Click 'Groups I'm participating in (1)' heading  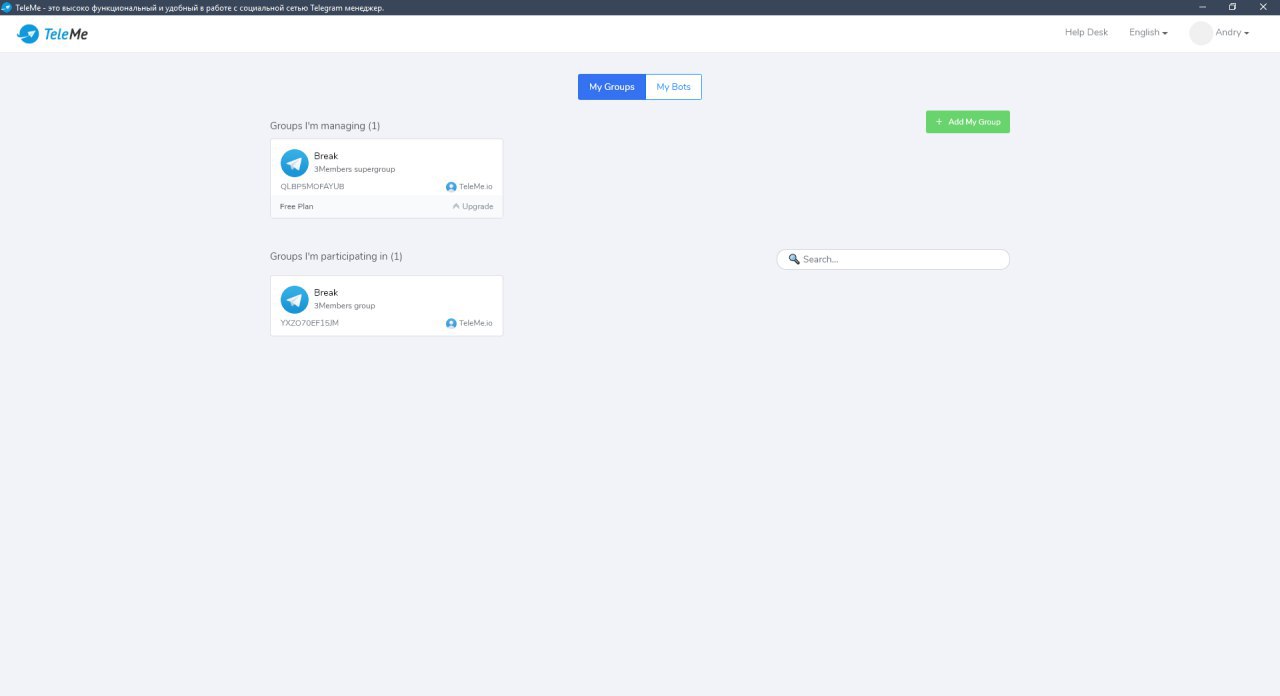tap(336, 257)
